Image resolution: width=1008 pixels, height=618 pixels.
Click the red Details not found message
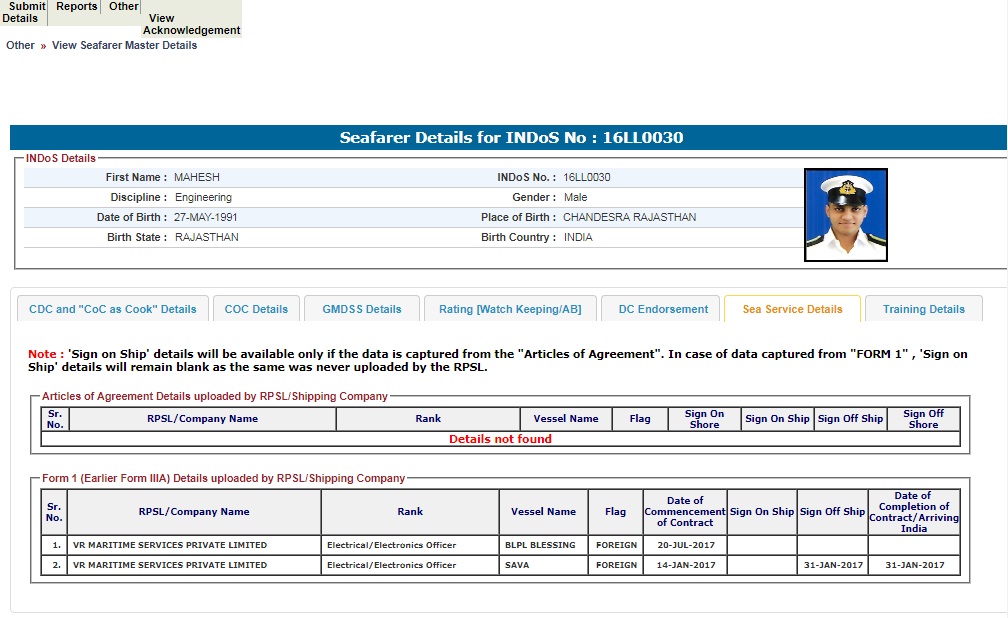click(x=500, y=439)
